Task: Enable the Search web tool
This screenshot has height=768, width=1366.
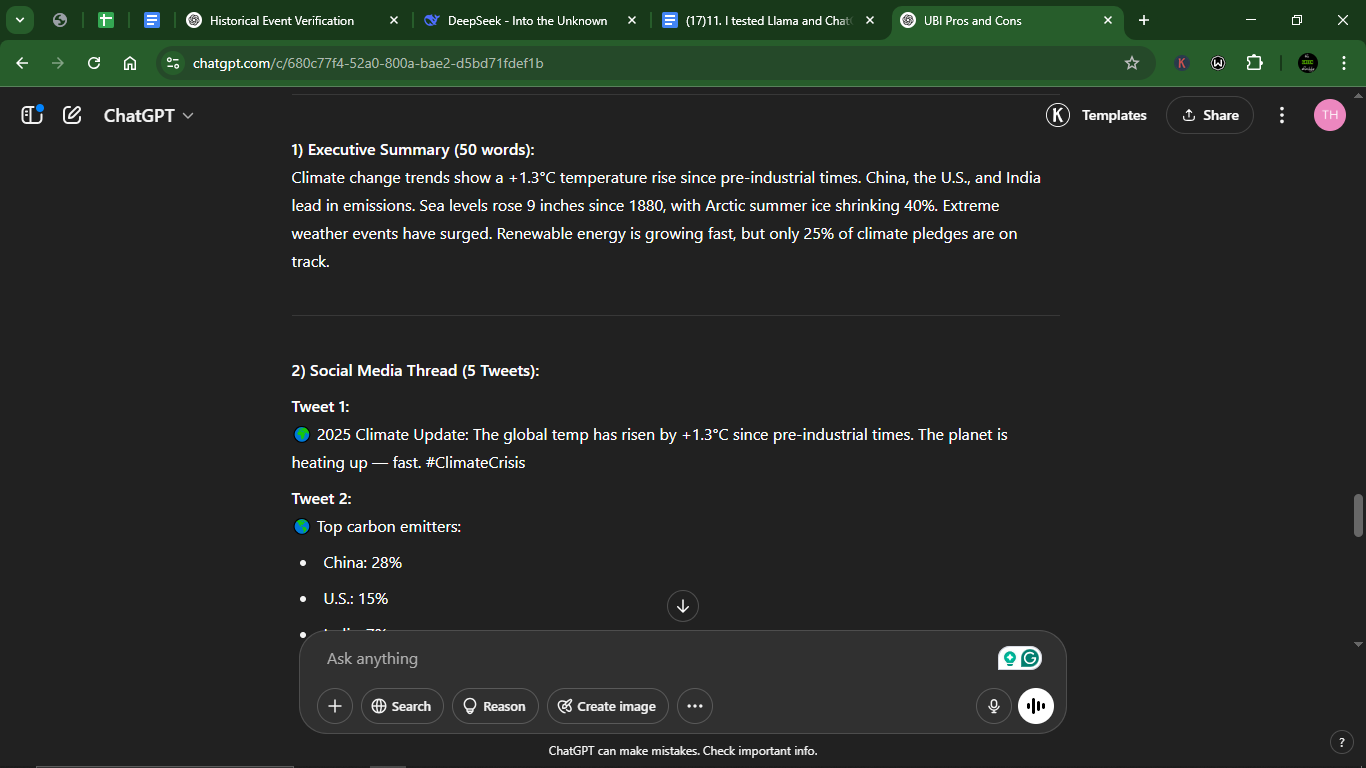Action: pos(402,706)
